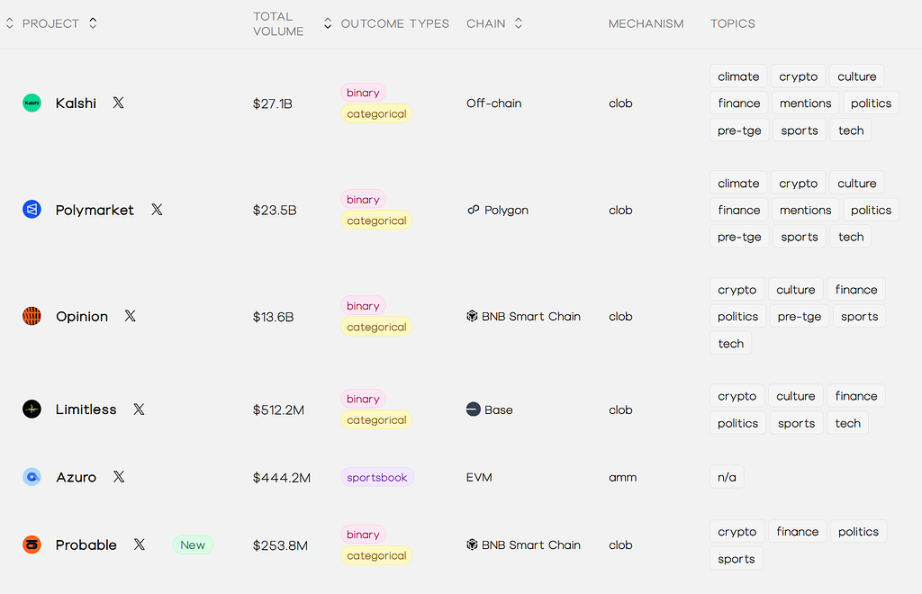Open Limitless's X social link icon

click(139, 409)
